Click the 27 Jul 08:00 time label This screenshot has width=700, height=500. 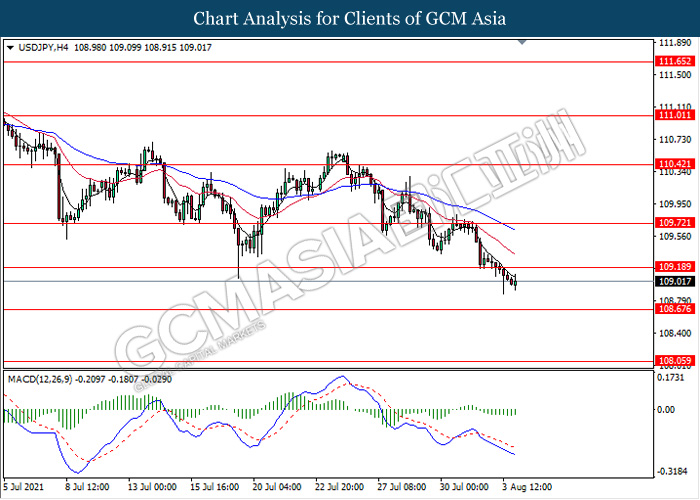pos(402,487)
